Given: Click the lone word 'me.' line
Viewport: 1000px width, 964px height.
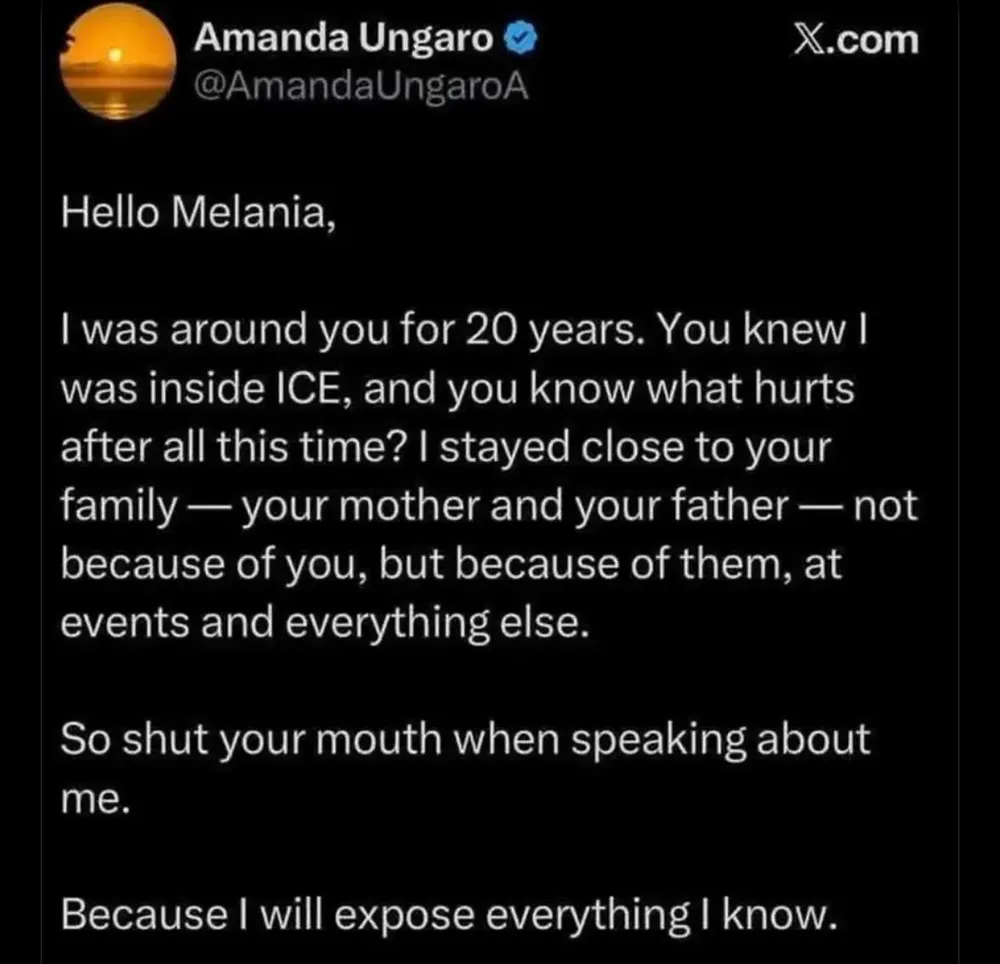Looking at the screenshot, I should coord(95,797).
